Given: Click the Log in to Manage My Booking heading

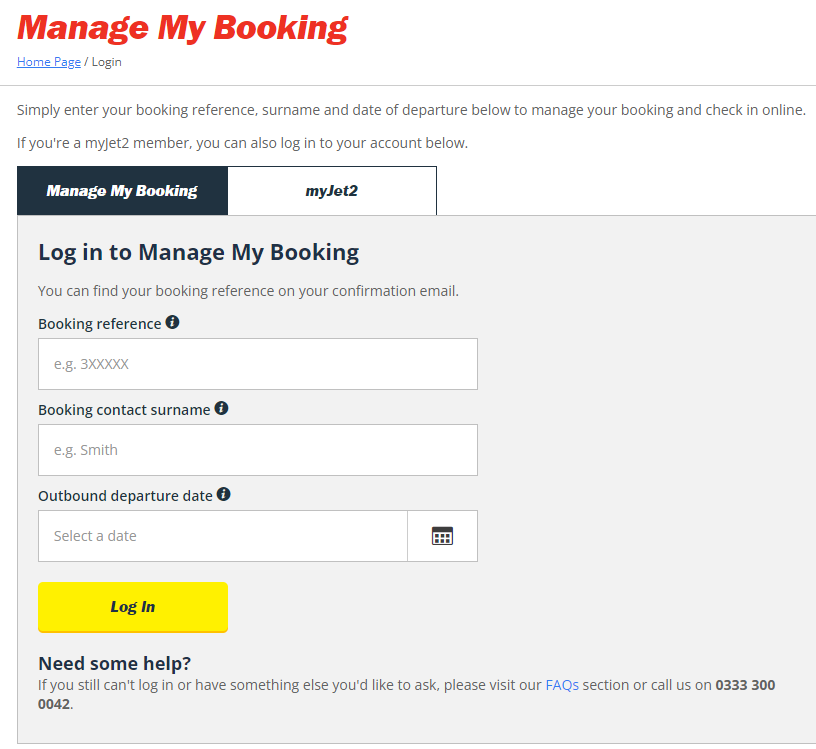Looking at the screenshot, I should pyautogui.click(x=199, y=252).
